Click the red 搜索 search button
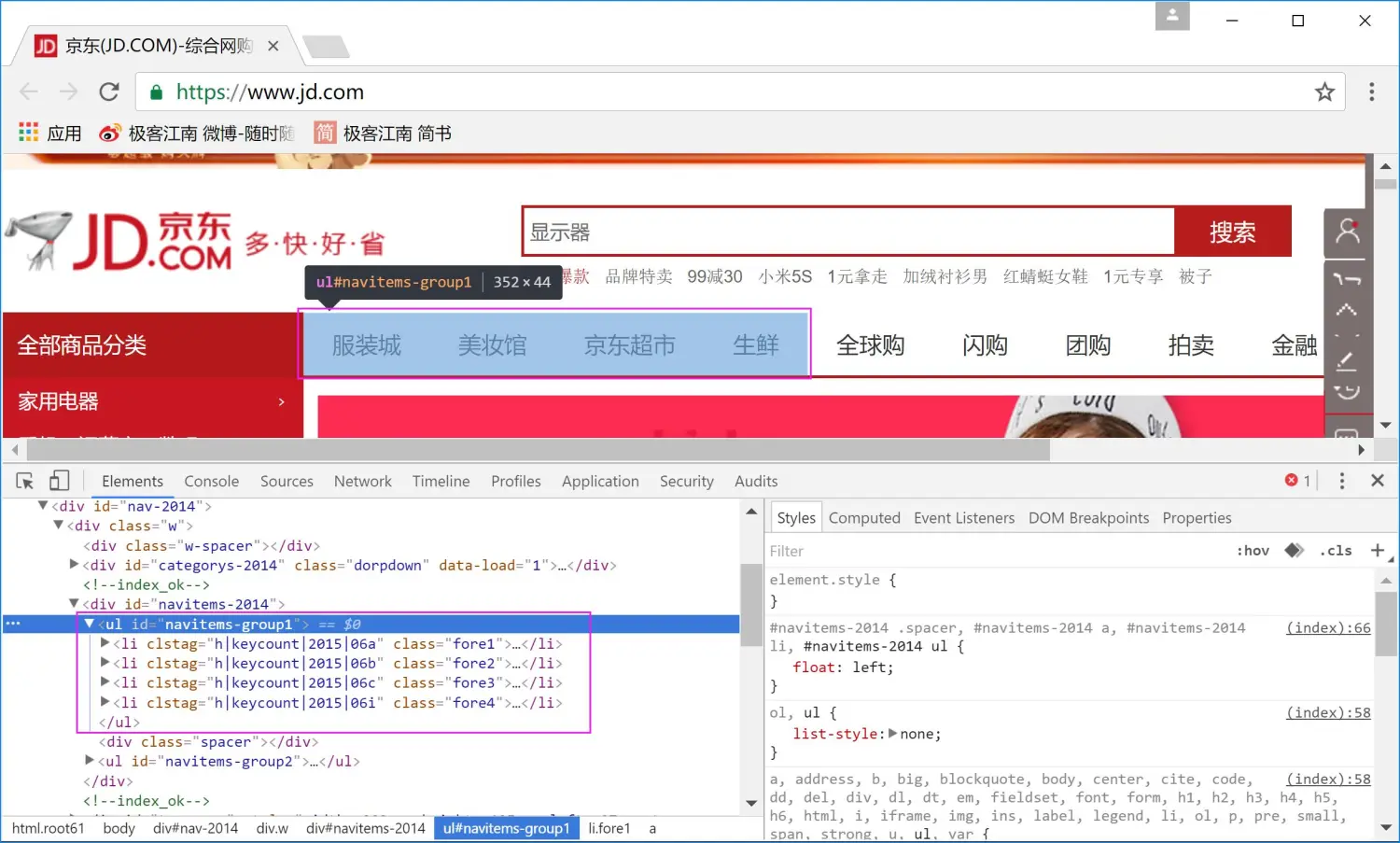Viewport: 1400px width, 843px height. tap(1232, 232)
